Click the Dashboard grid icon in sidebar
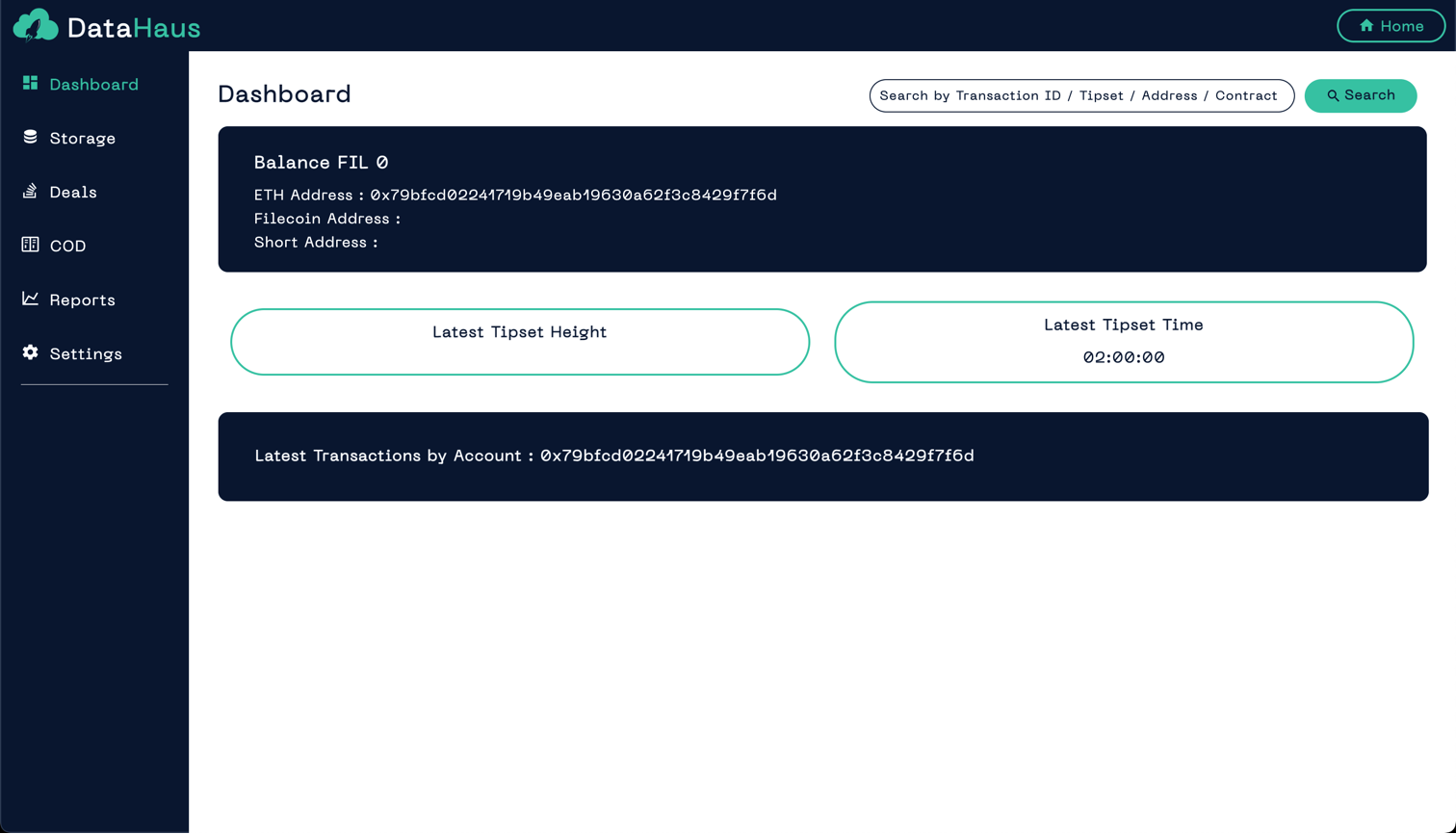This screenshot has width=1456, height=834. (x=30, y=84)
